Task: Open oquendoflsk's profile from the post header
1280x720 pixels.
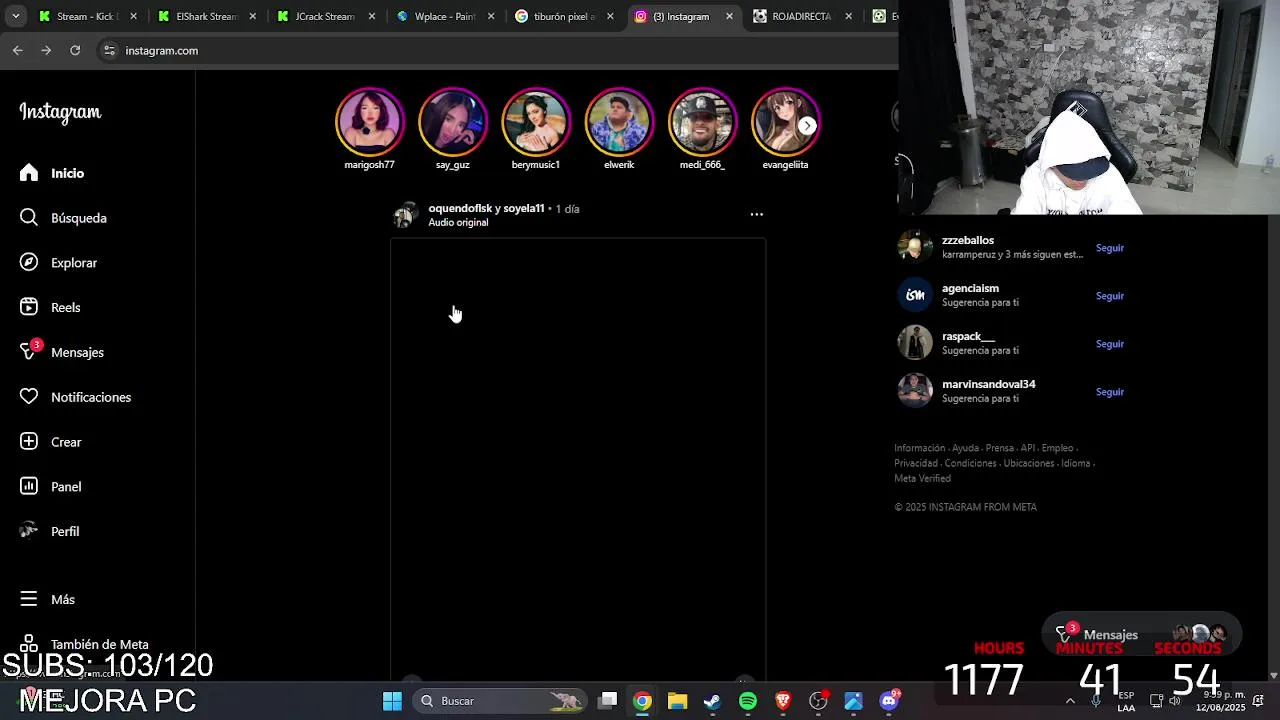Action: tap(460, 208)
